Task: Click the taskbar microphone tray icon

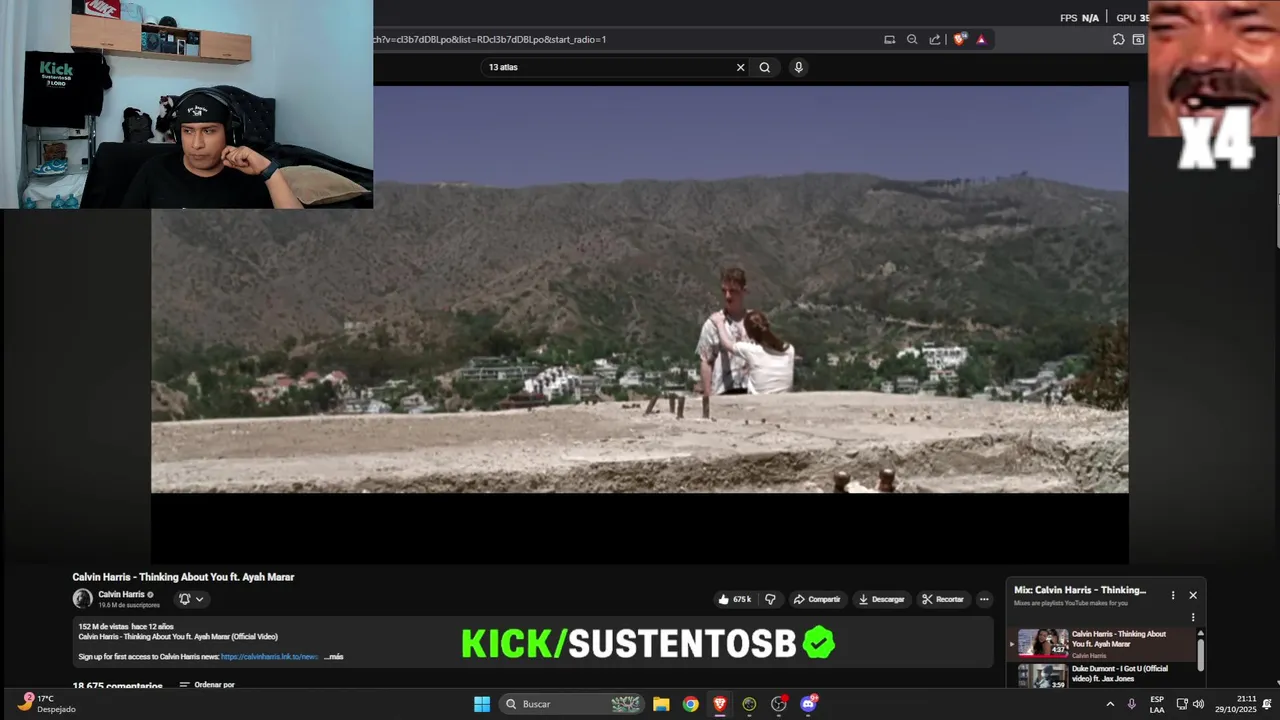Action: tap(1132, 704)
